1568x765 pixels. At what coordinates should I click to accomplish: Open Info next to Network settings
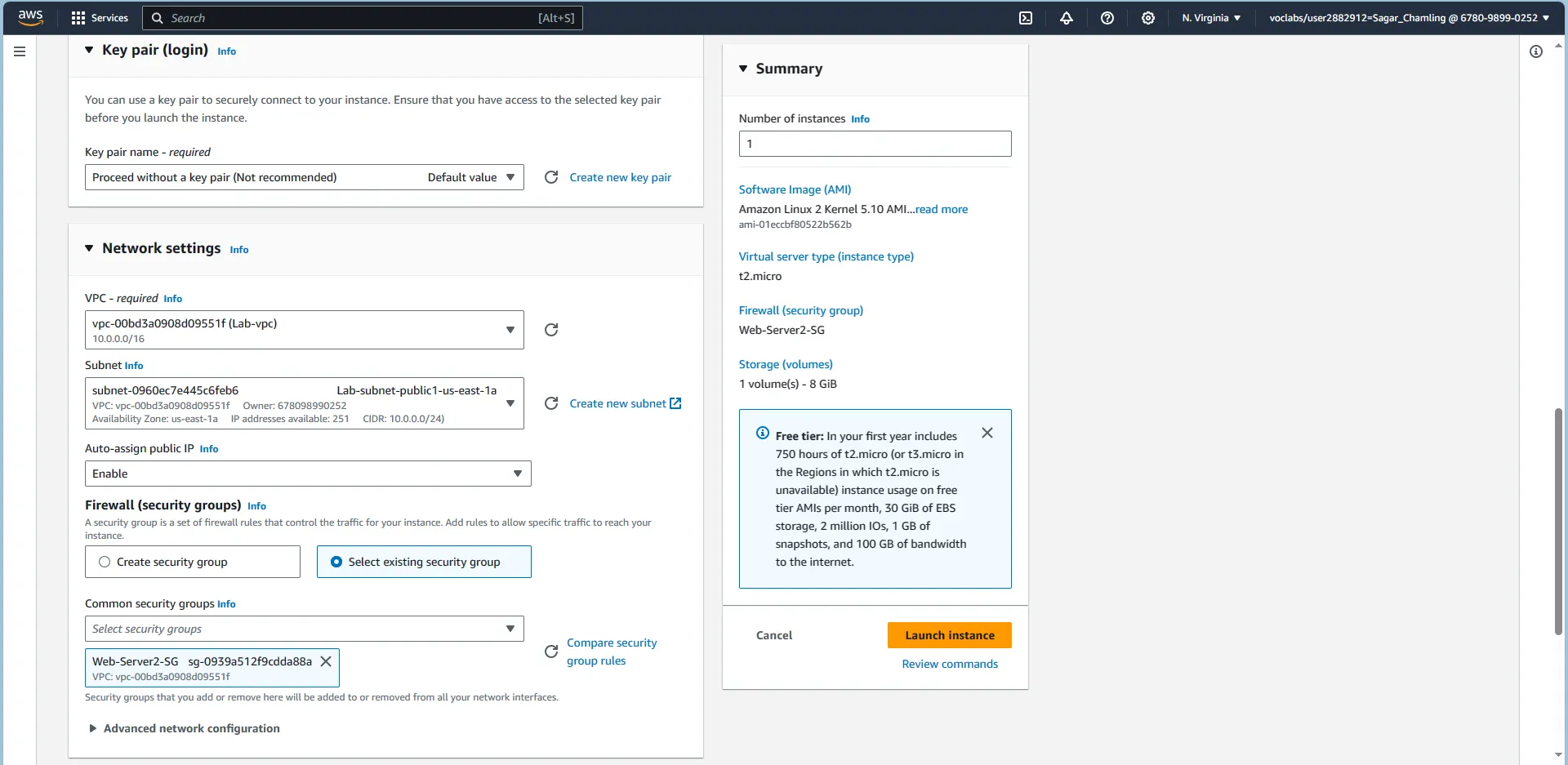pyautogui.click(x=239, y=250)
